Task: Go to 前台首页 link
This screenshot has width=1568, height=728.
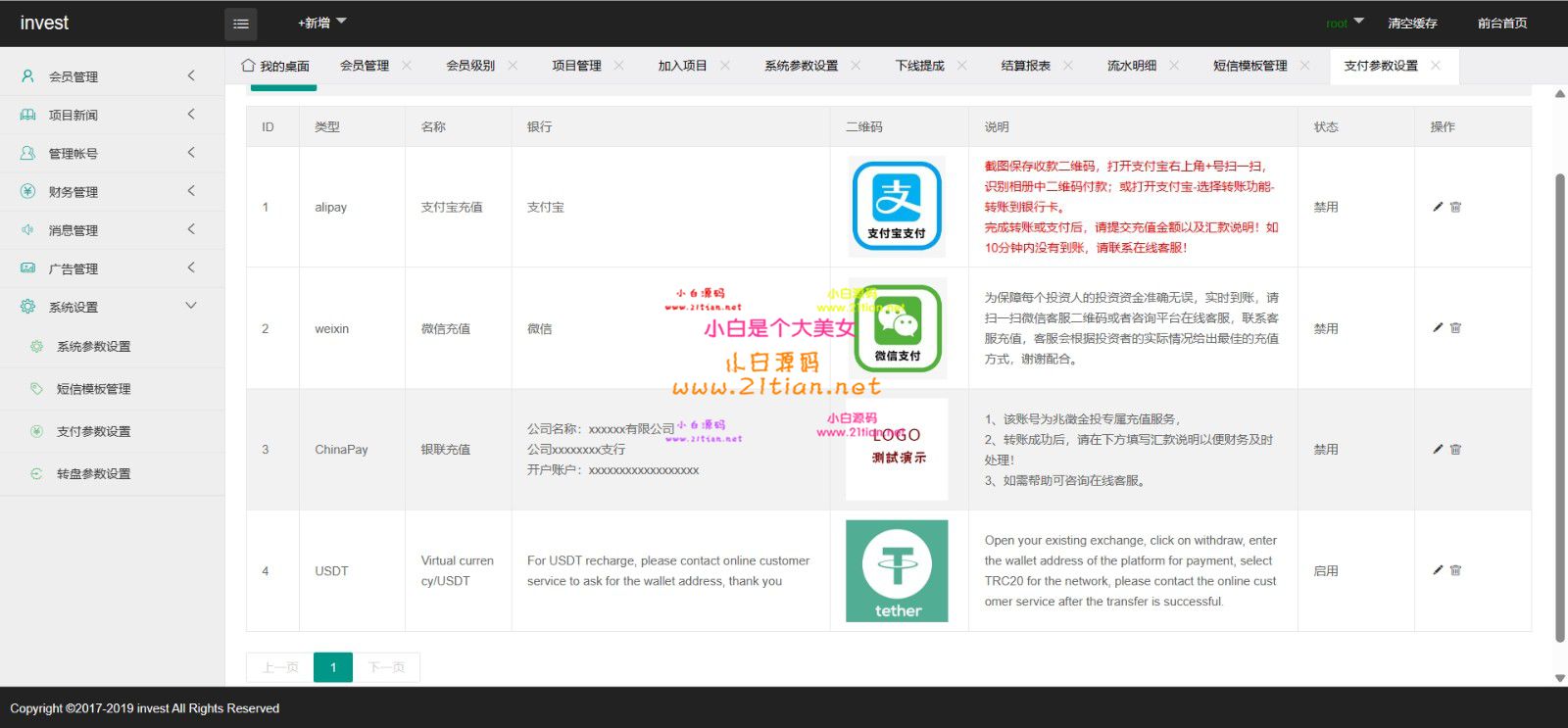Action: (1502, 23)
